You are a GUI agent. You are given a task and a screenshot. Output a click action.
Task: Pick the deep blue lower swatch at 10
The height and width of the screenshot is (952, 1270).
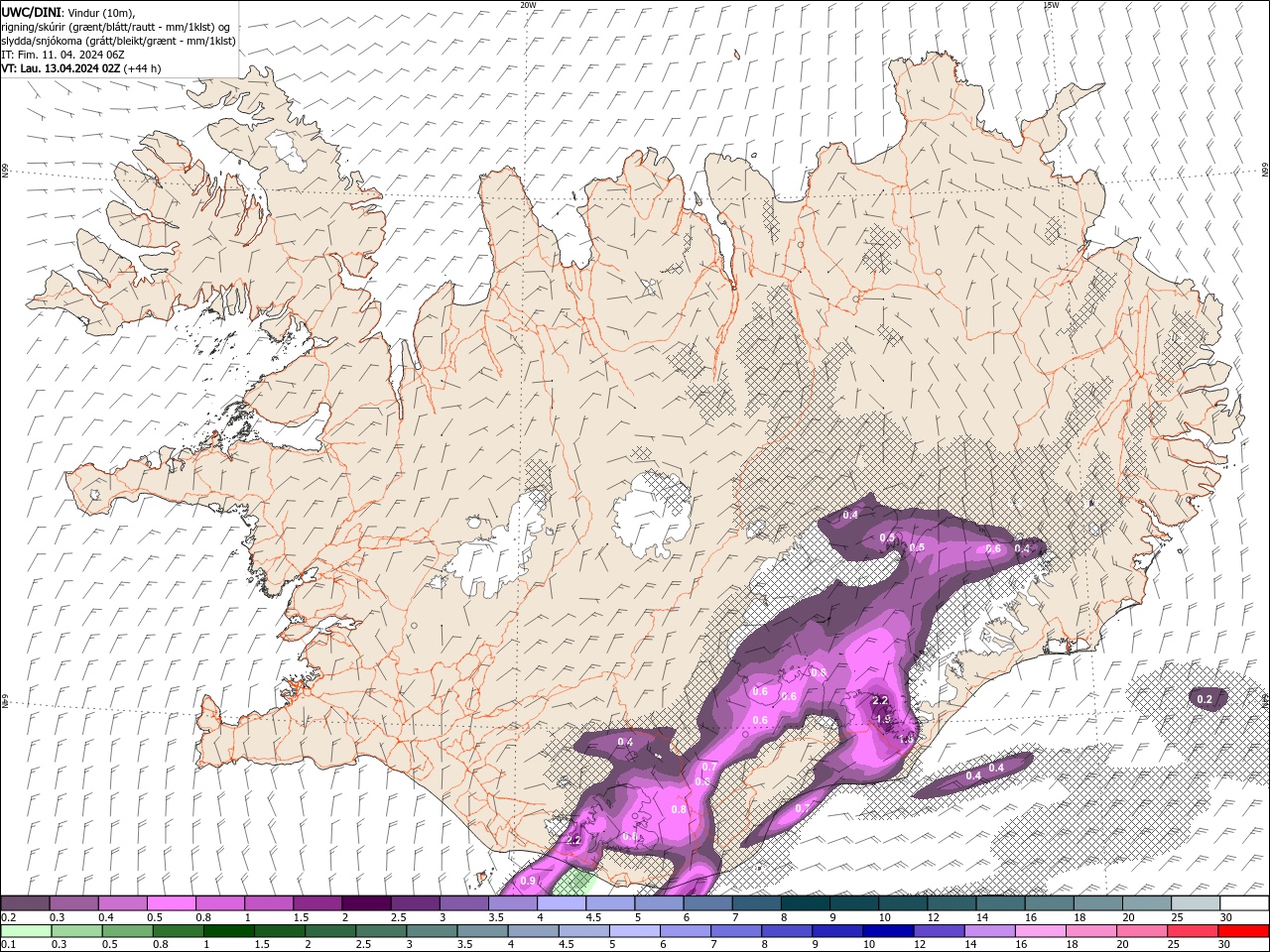click(888, 931)
